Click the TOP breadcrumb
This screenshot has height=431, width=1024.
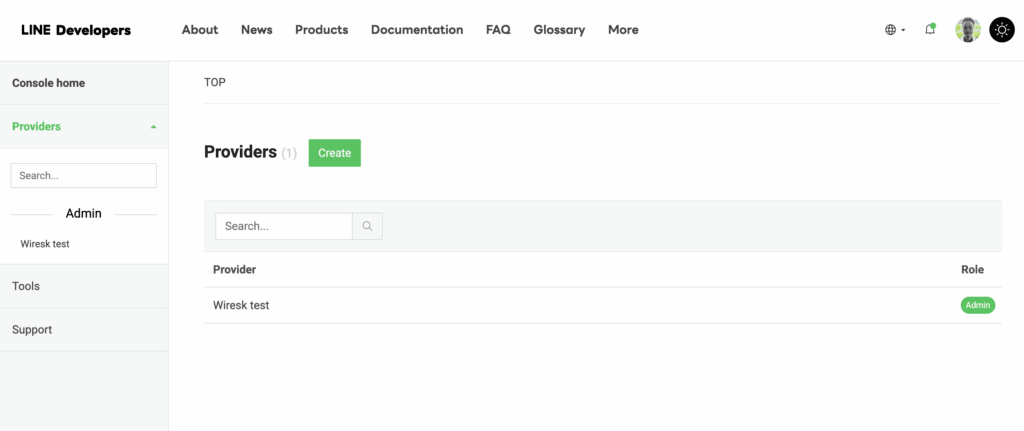pyautogui.click(x=215, y=82)
